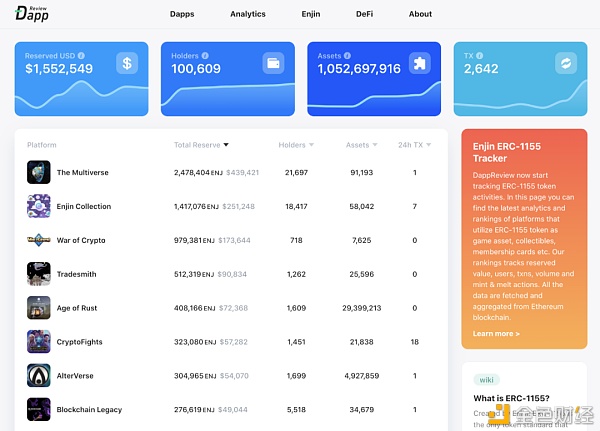Sort table by Assets column

pos(362,145)
